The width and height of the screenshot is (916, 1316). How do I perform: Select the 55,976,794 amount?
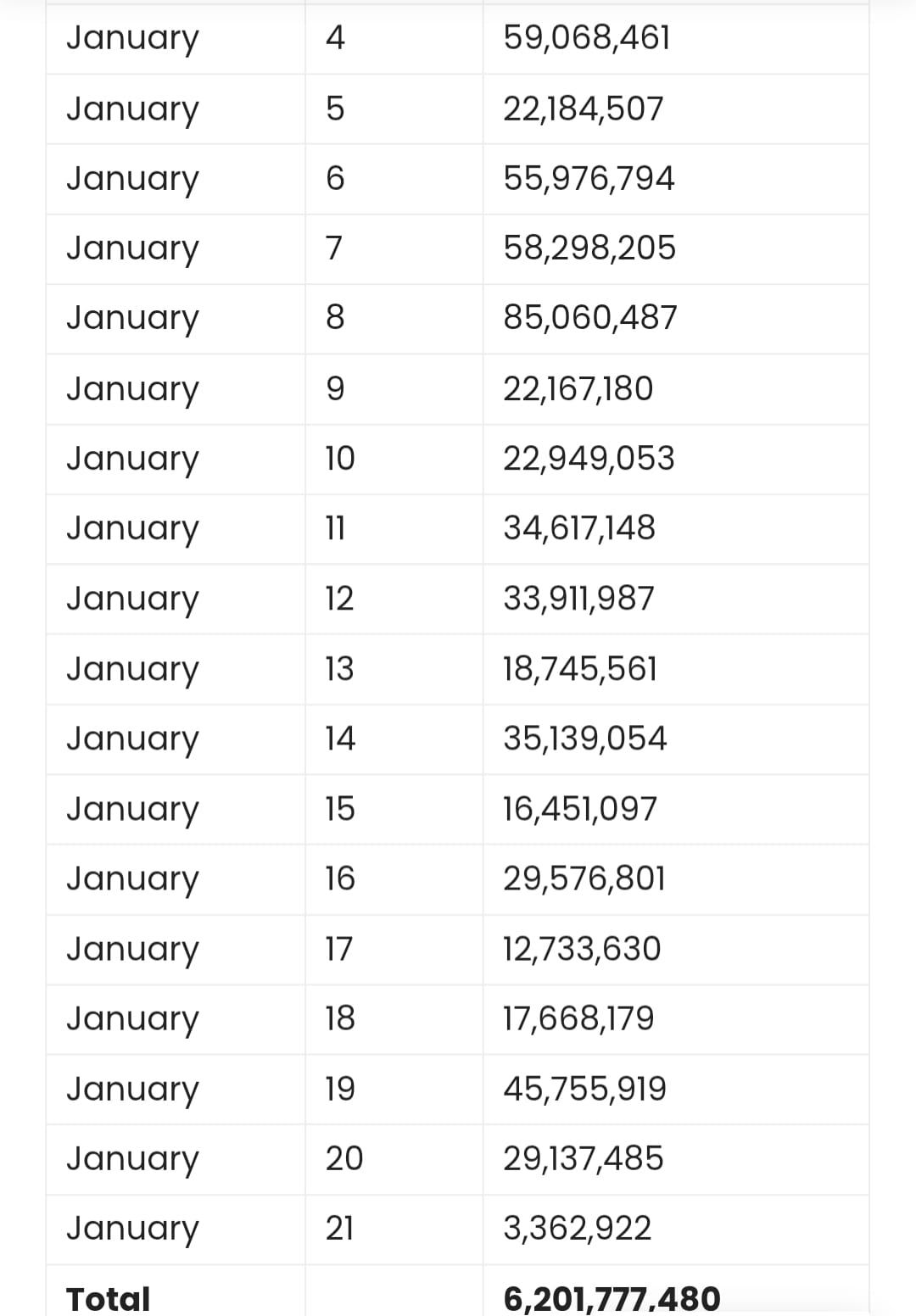589,178
